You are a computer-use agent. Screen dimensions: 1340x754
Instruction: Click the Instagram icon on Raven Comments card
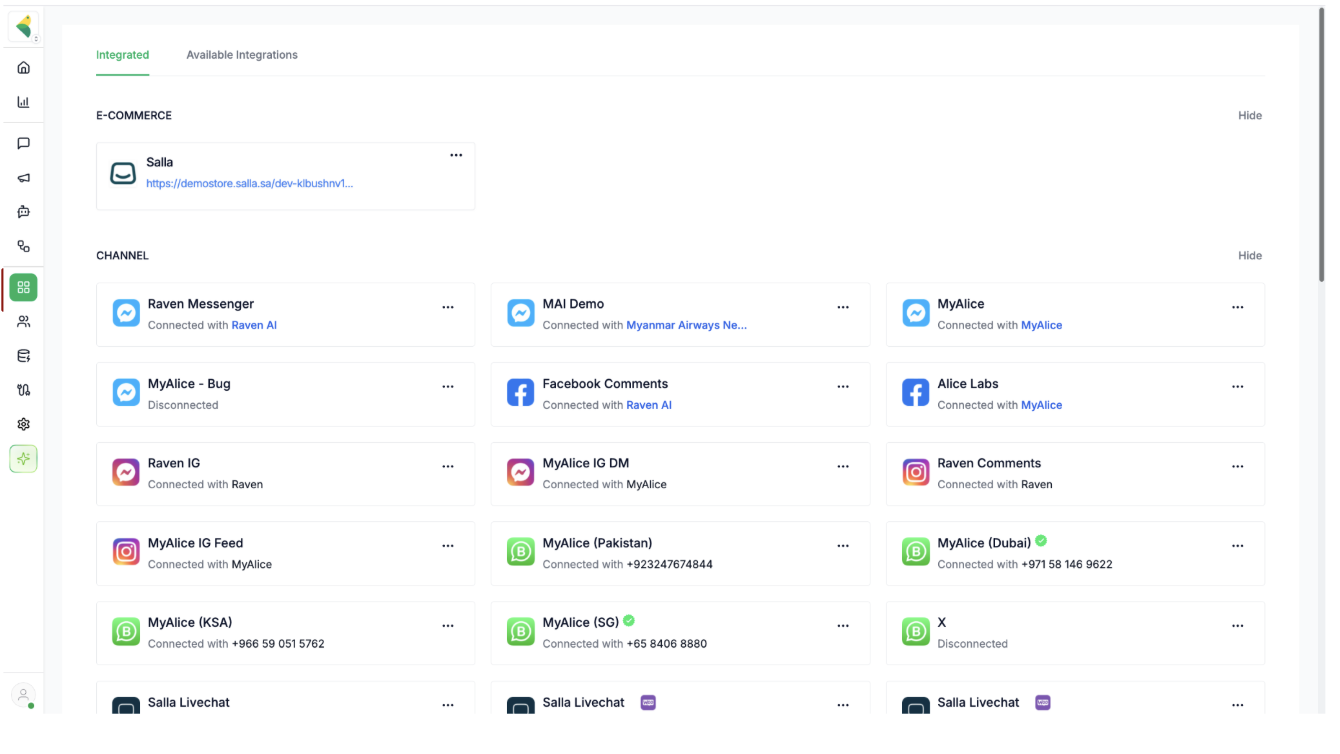(916, 472)
